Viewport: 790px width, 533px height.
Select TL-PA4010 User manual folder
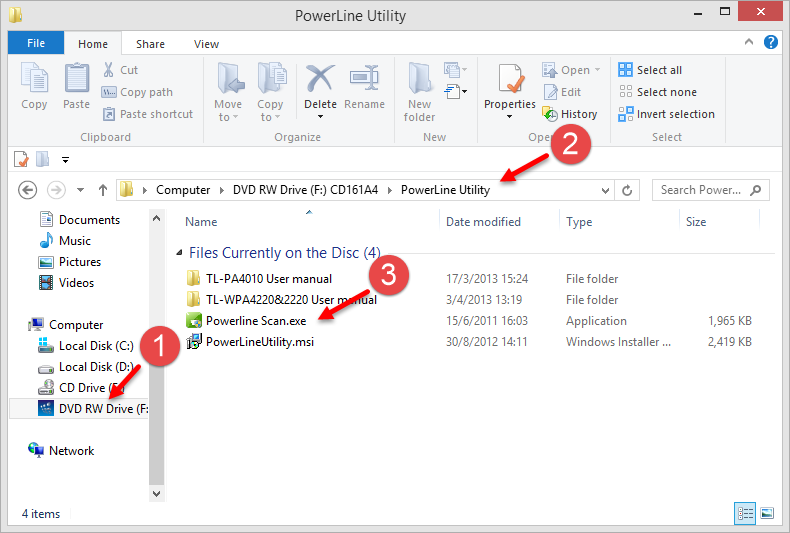tap(259, 279)
